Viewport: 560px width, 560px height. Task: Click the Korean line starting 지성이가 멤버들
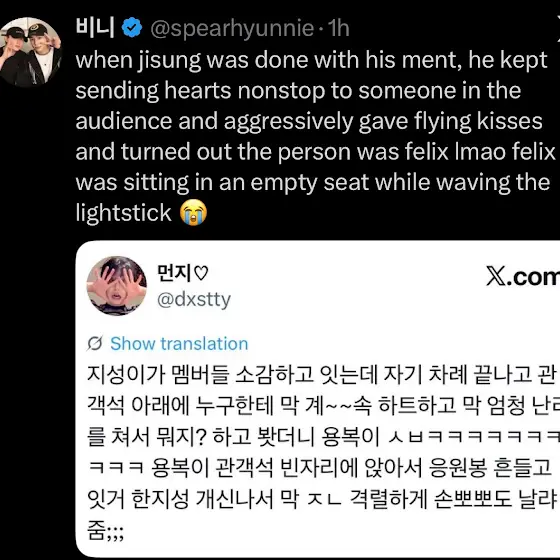pos(322,375)
